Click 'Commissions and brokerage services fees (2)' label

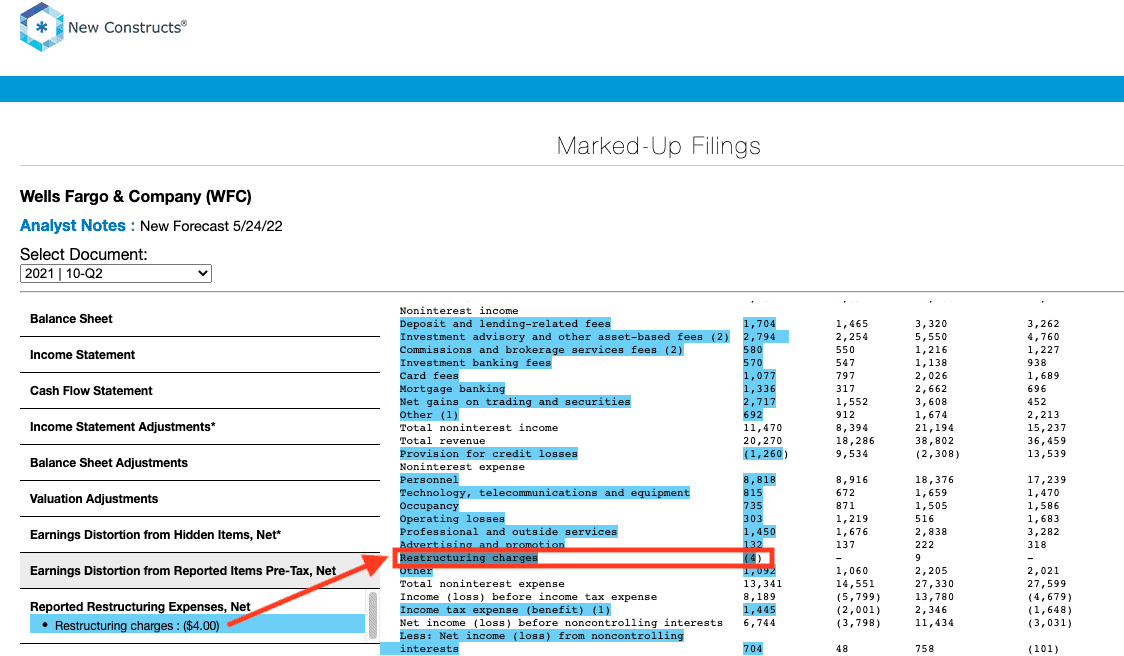click(x=541, y=349)
